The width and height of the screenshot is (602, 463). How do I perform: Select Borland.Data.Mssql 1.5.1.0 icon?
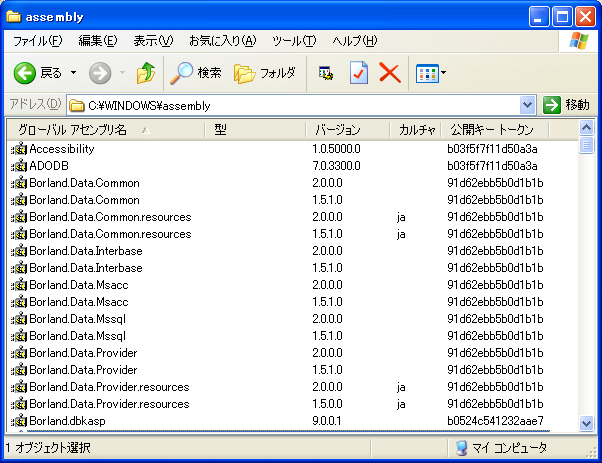(x=19, y=336)
